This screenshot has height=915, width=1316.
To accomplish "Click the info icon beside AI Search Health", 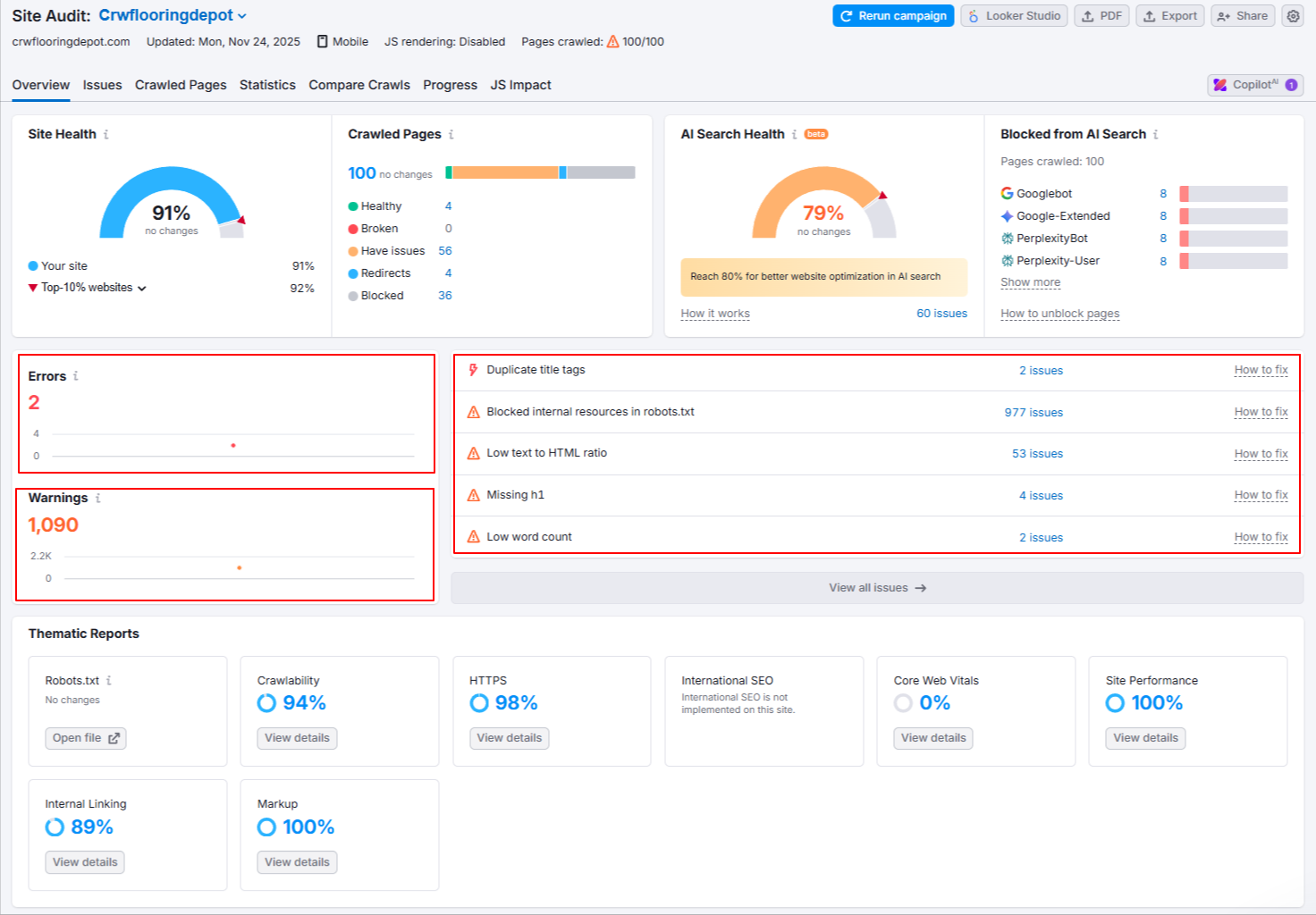I will pos(794,135).
